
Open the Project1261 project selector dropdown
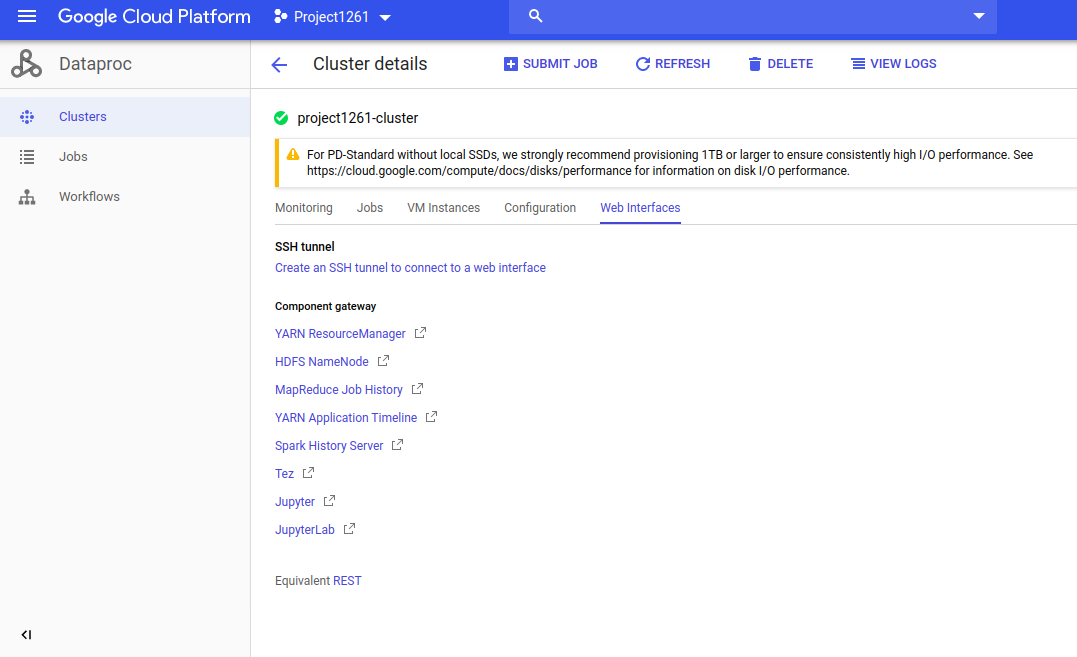tap(332, 17)
